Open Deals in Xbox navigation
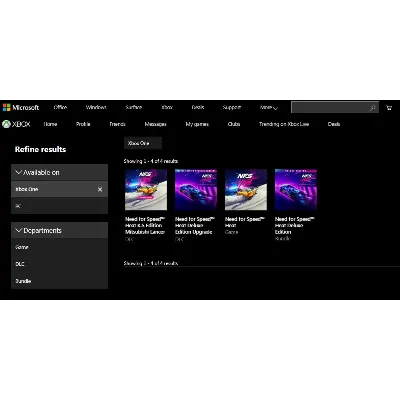 pos(334,124)
